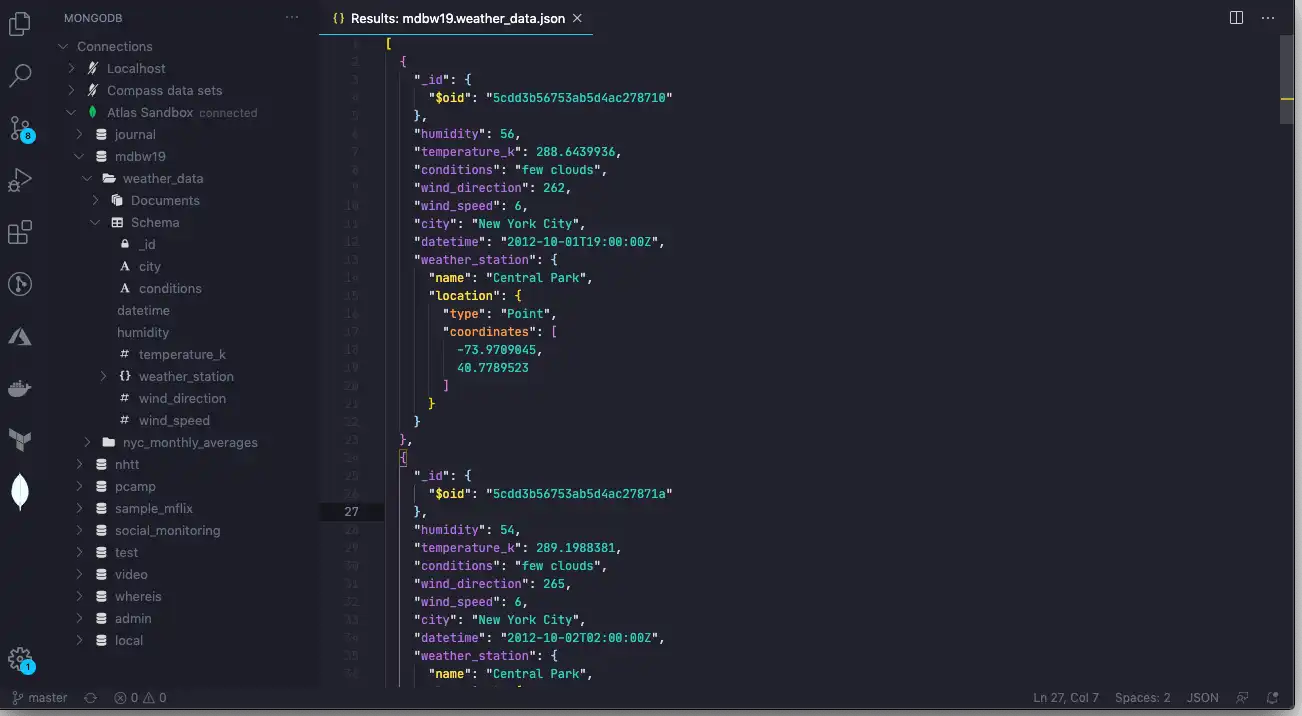Click the errors and warnings status indicator

tap(140, 697)
